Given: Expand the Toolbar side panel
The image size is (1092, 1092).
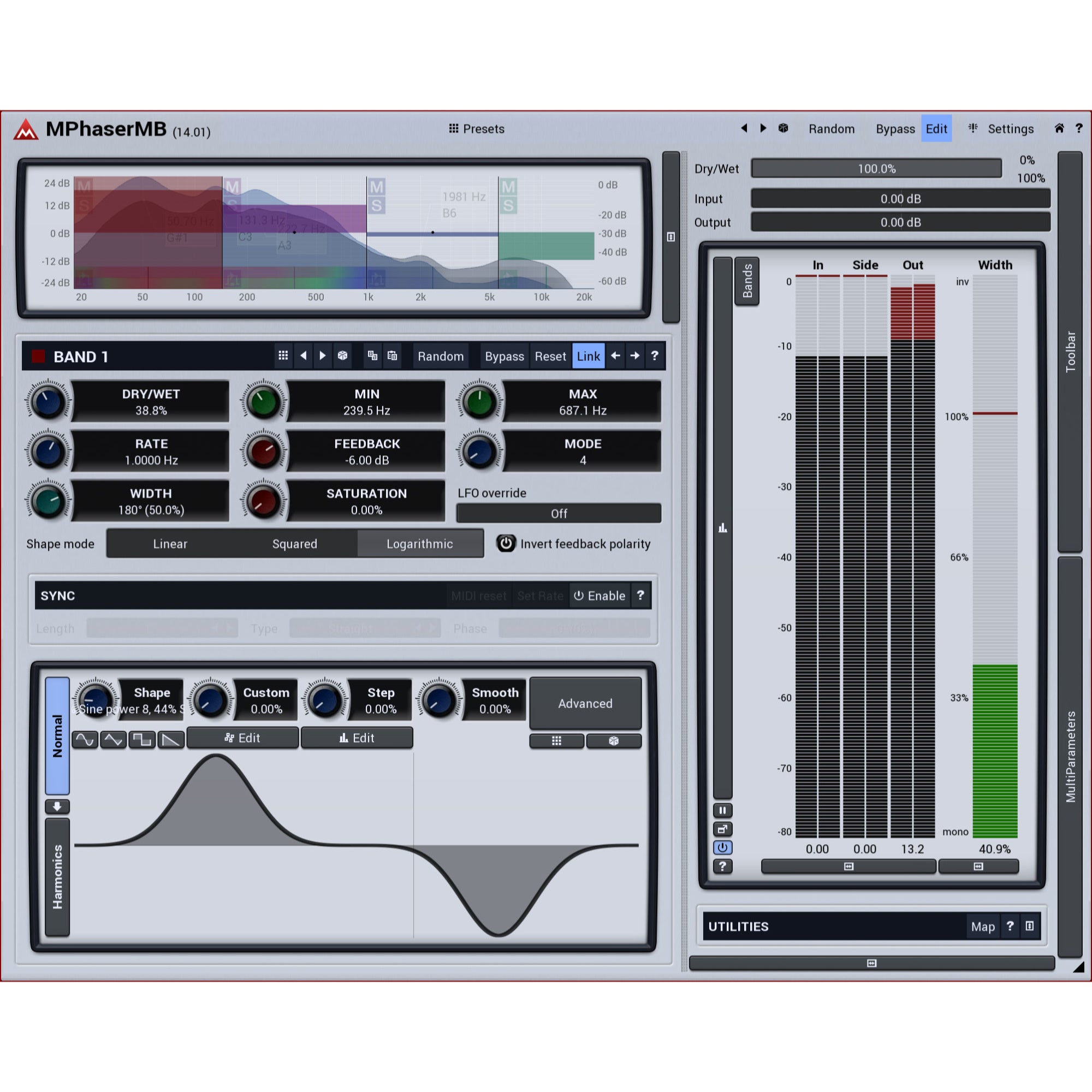Looking at the screenshot, I should tap(1070, 352).
